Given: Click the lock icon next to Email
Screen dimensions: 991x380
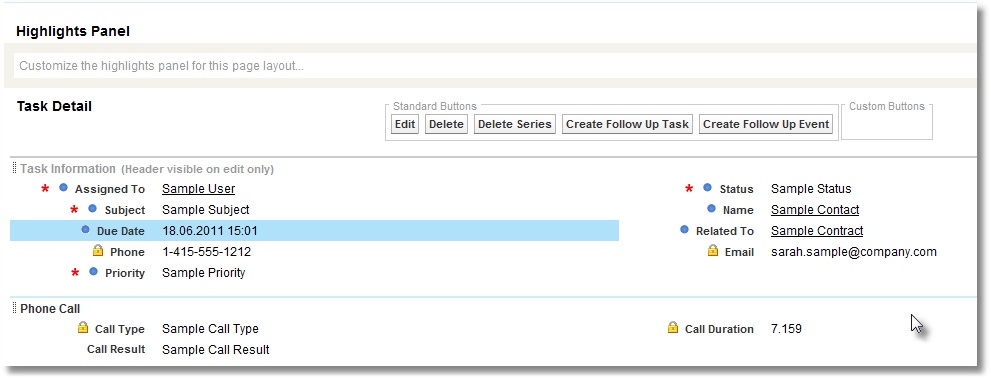Looking at the screenshot, I should tap(713, 251).
